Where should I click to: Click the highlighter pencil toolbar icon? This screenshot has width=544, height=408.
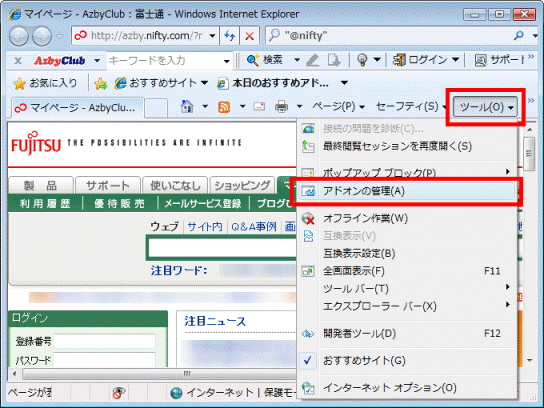tap(313, 60)
